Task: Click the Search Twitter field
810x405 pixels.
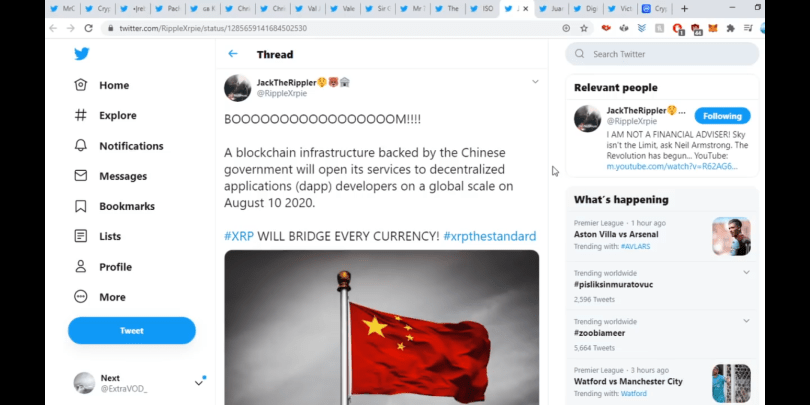Action: click(x=662, y=54)
